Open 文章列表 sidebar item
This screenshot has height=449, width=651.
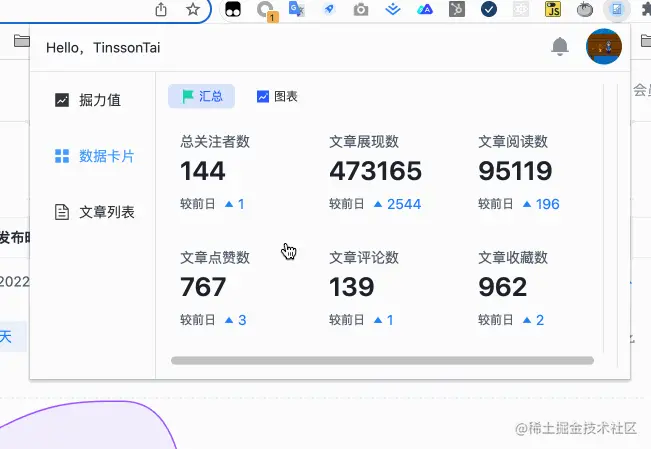pyautogui.click(x=95, y=212)
